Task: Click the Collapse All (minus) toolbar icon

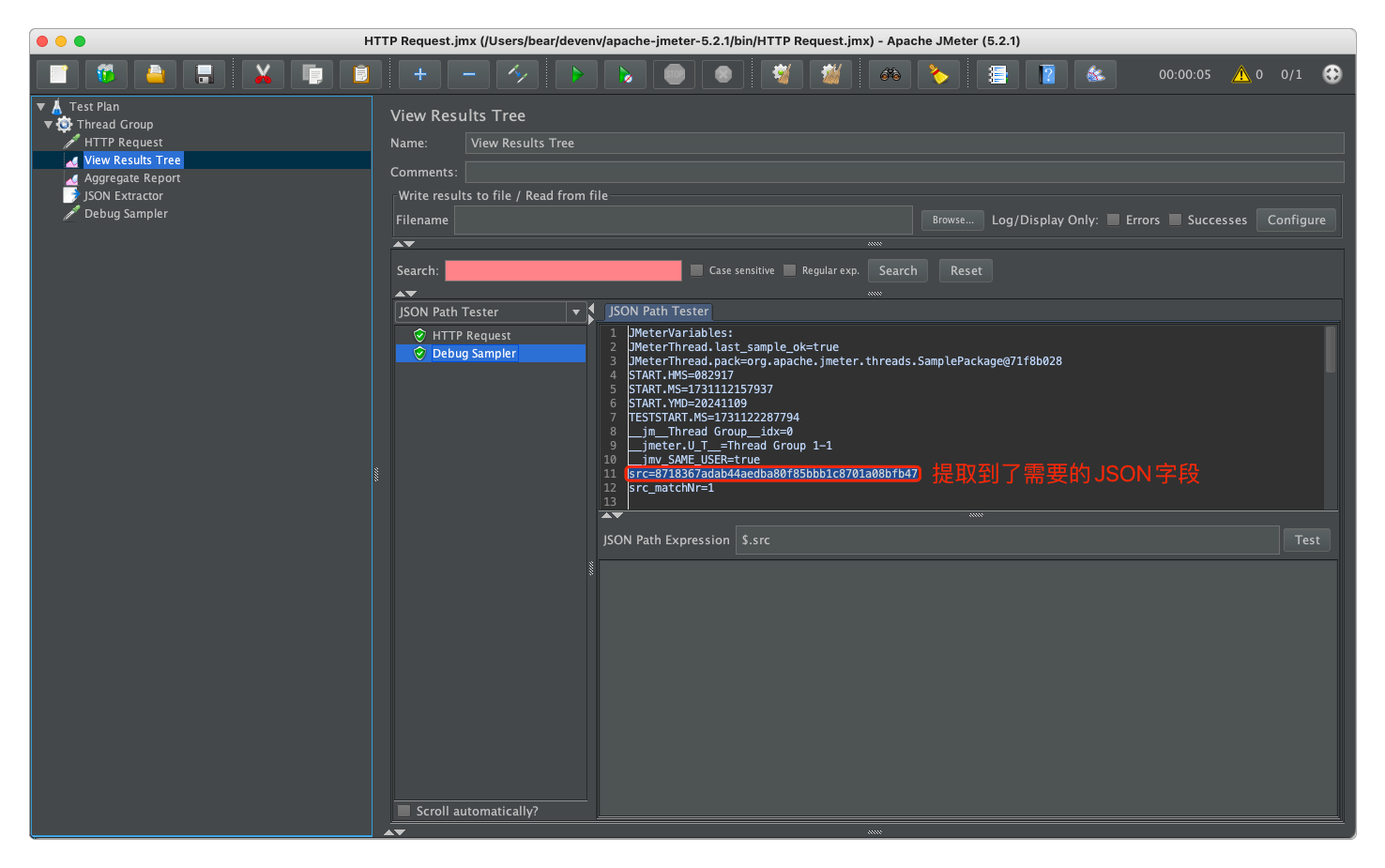Action: [468, 74]
